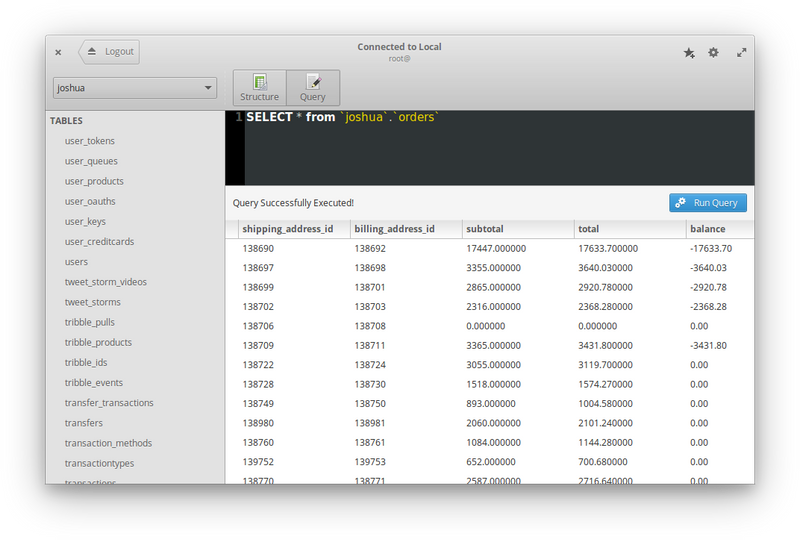Viewport: 800px width, 540px height.
Task: Select the tribble_events table
Action: click(x=93, y=383)
